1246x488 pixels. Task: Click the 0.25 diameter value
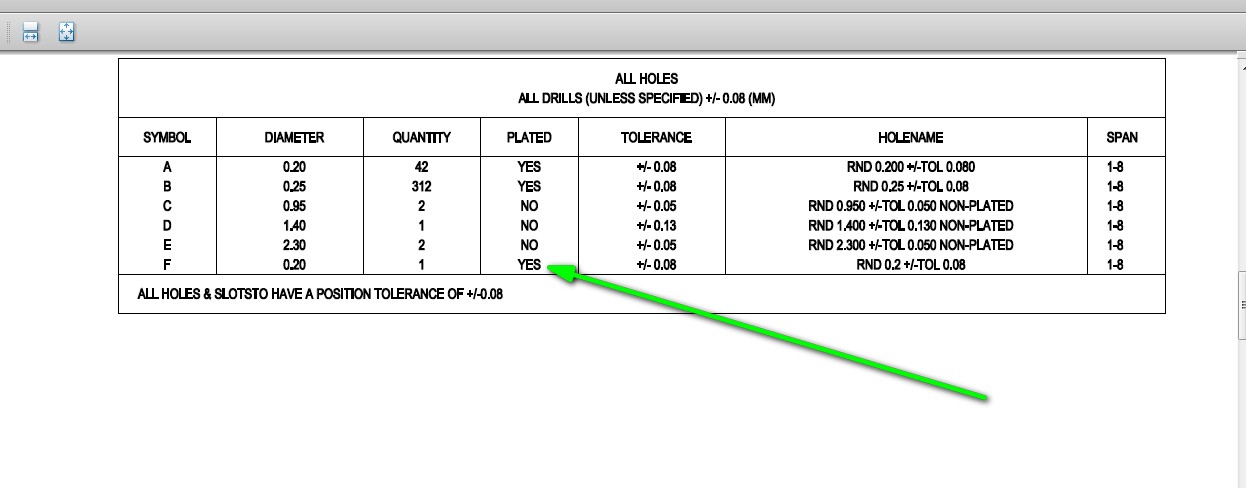tap(294, 186)
